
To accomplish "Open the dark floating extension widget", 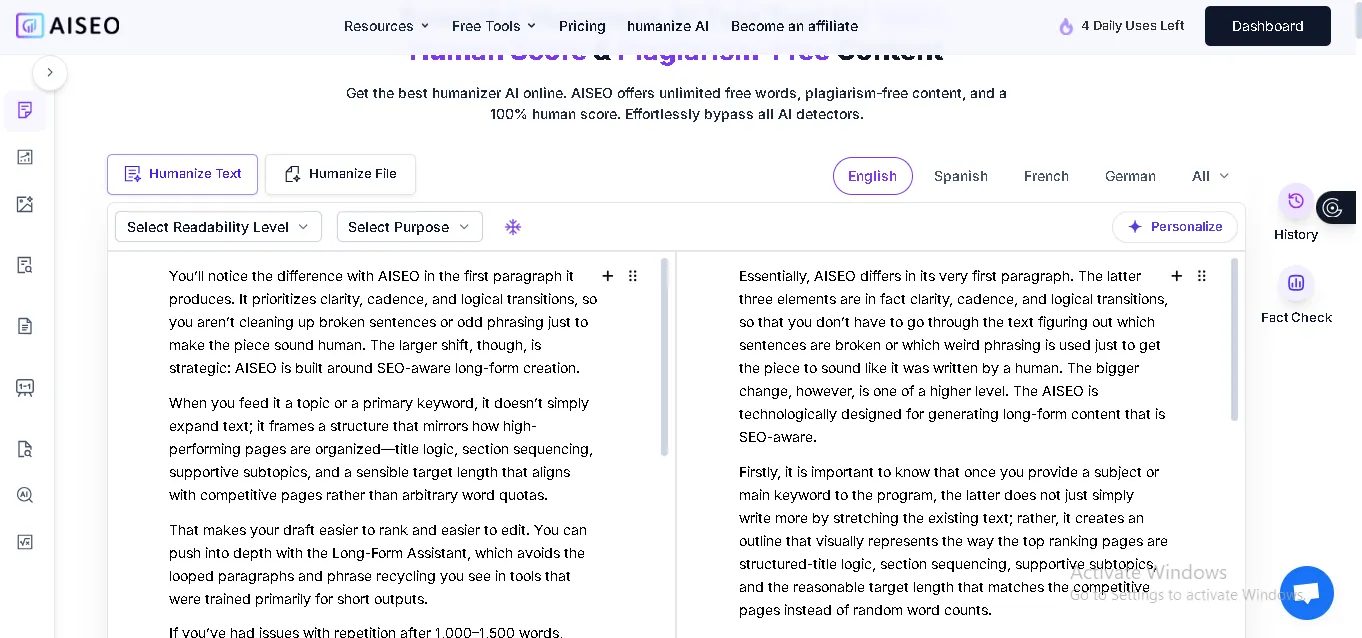I will 1336,208.
